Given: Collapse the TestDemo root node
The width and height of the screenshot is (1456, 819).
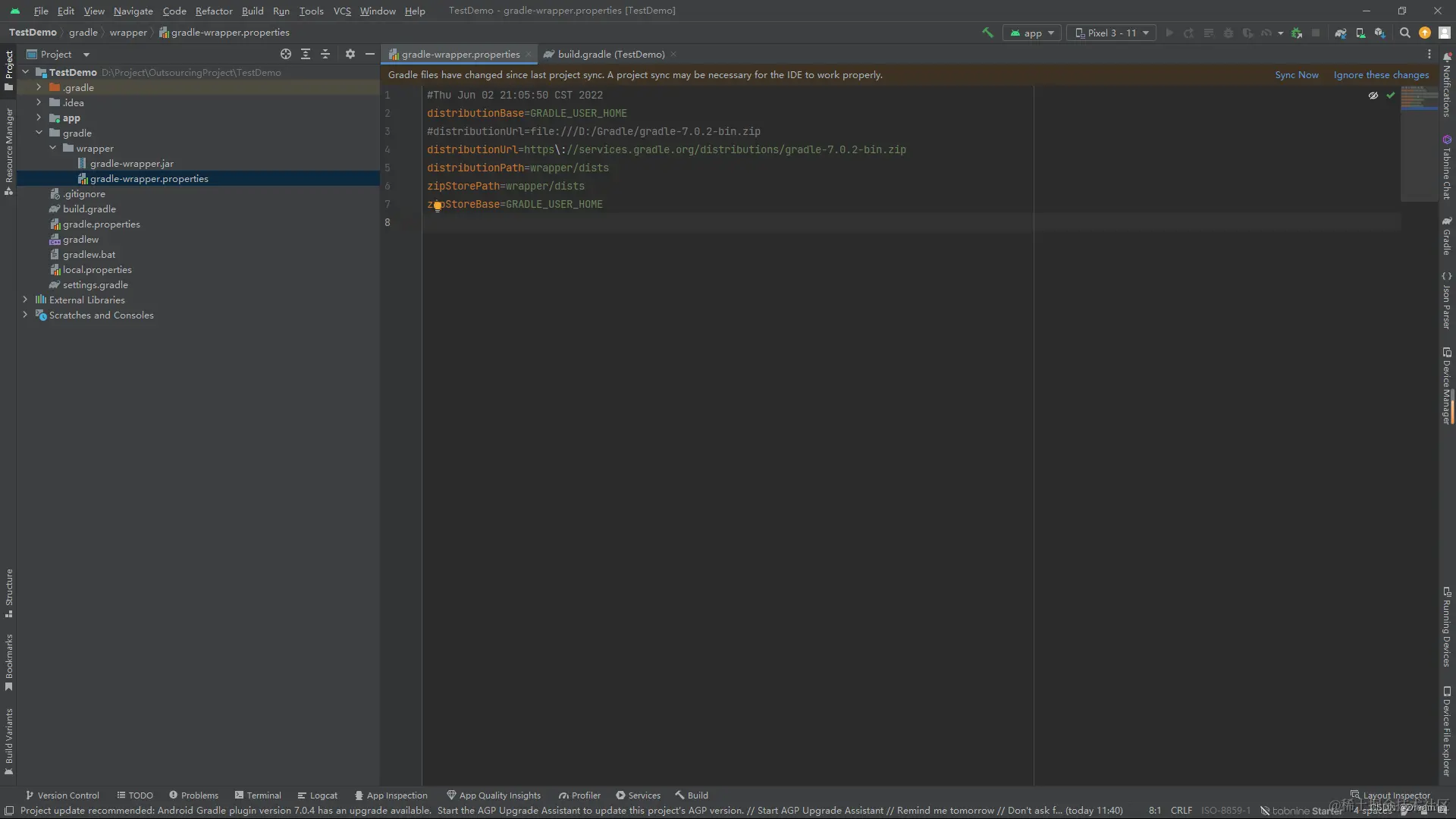Looking at the screenshot, I should click(x=26, y=72).
